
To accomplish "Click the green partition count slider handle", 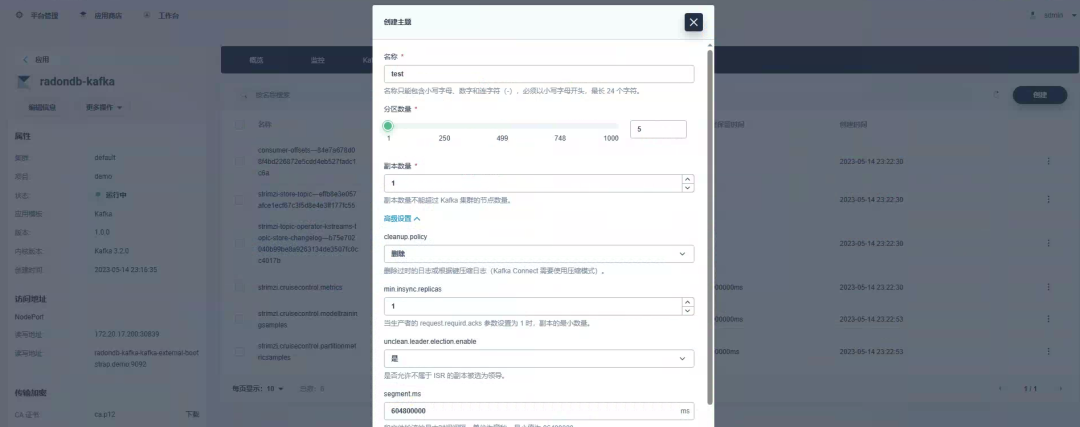I will point(388,126).
